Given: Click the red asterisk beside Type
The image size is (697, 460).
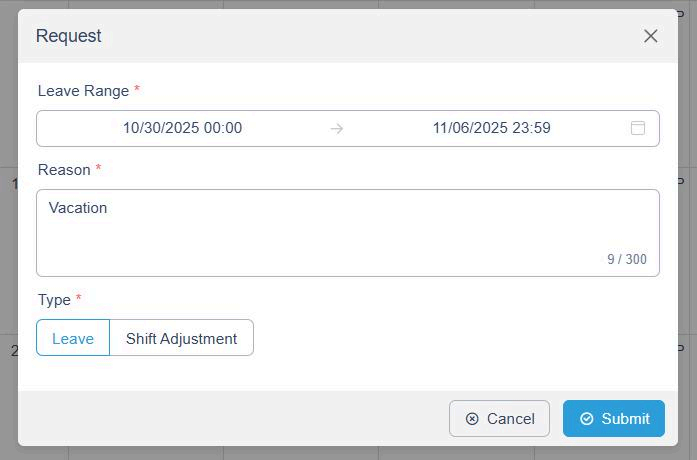Looking at the screenshot, I should click(x=78, y=299).
